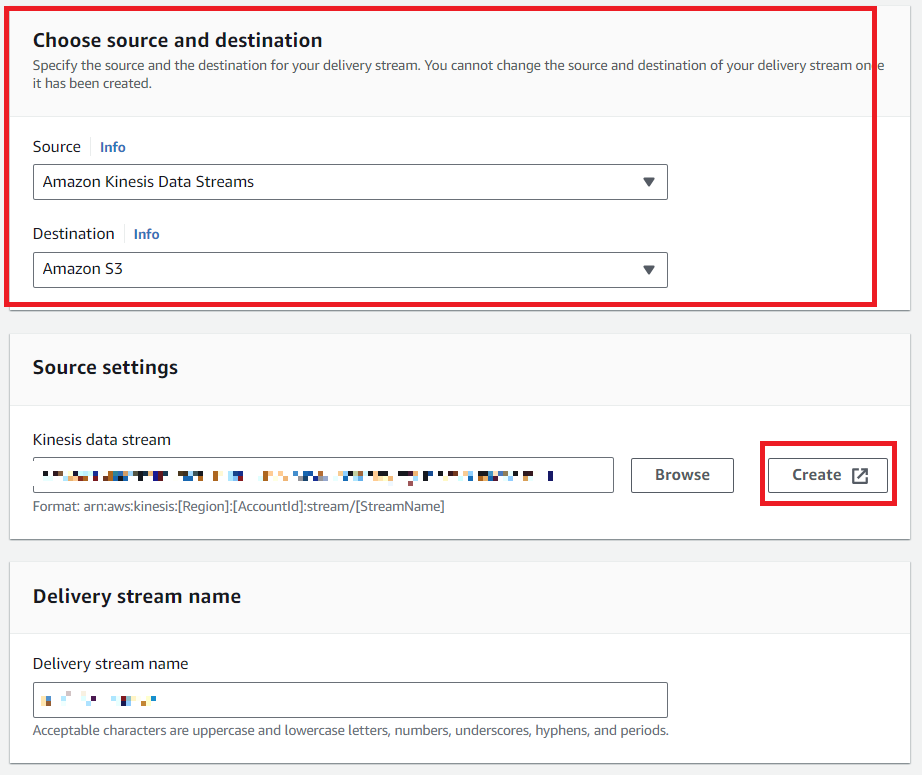Click the arrow icon in the Destination dropdown
922x775 pixels.
pos(648,270)
